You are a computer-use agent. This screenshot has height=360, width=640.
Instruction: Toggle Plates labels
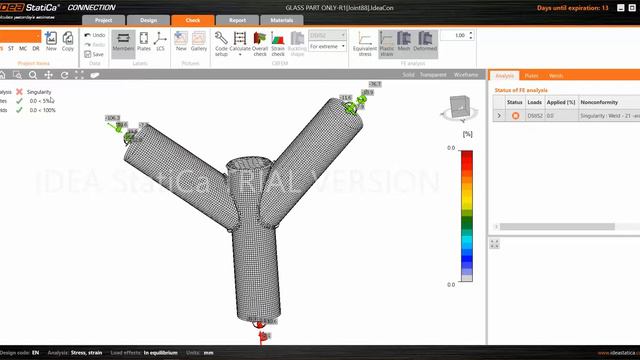pos(144,42)
